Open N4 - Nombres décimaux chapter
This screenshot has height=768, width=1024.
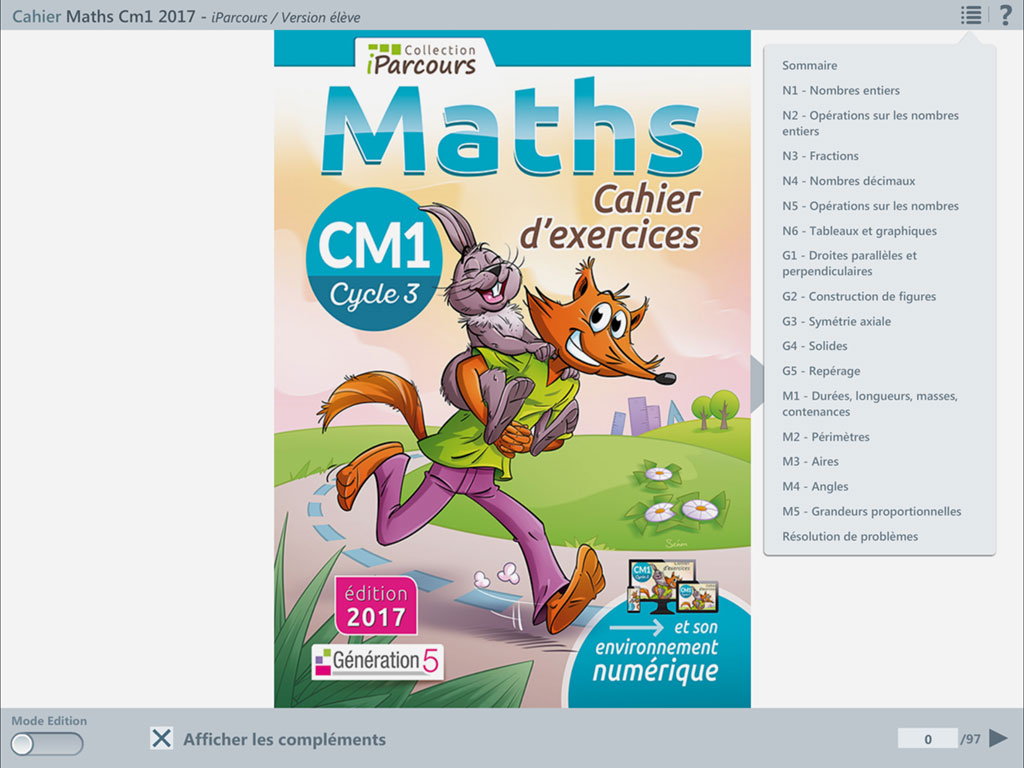848,181
